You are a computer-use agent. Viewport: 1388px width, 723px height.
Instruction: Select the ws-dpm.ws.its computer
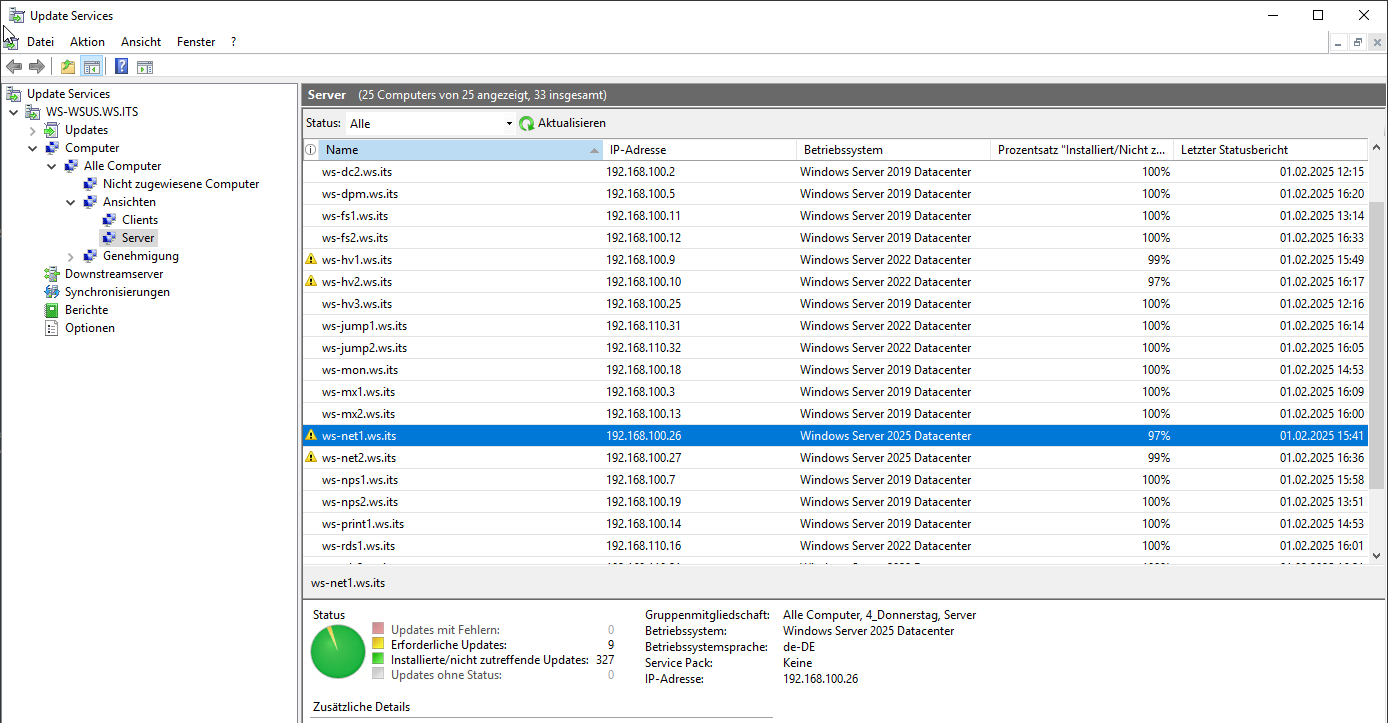835,193
